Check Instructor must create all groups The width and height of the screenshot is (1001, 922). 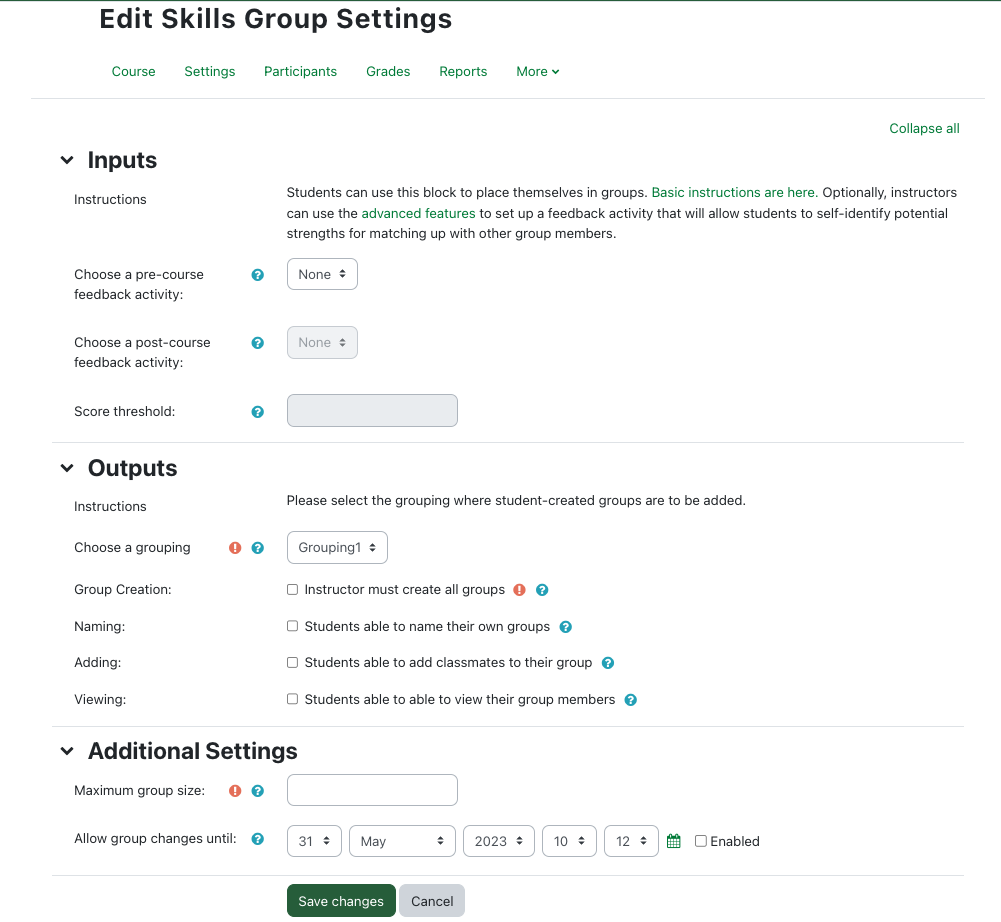[x=293, y=590]
